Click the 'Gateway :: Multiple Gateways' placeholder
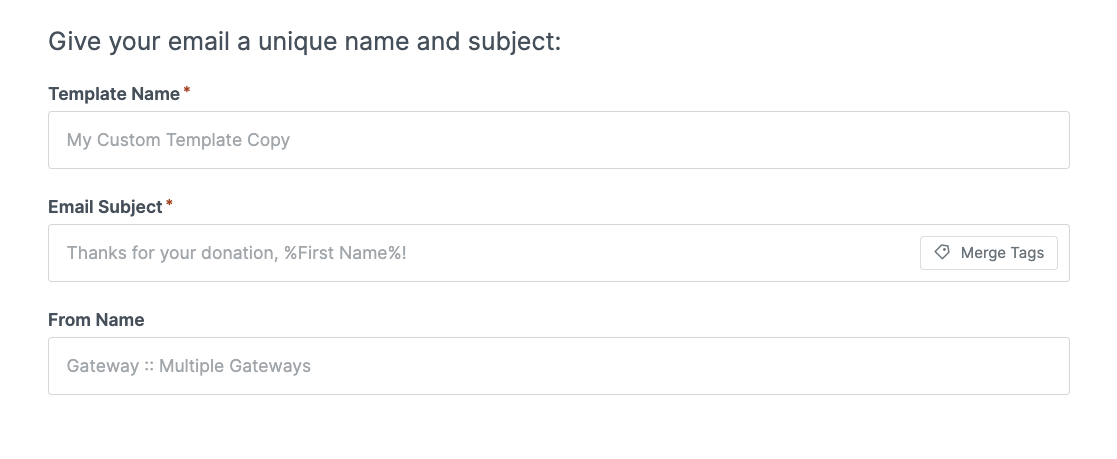Image resolution: width=1117 pixels, height=459 pixels. point(189,366)
